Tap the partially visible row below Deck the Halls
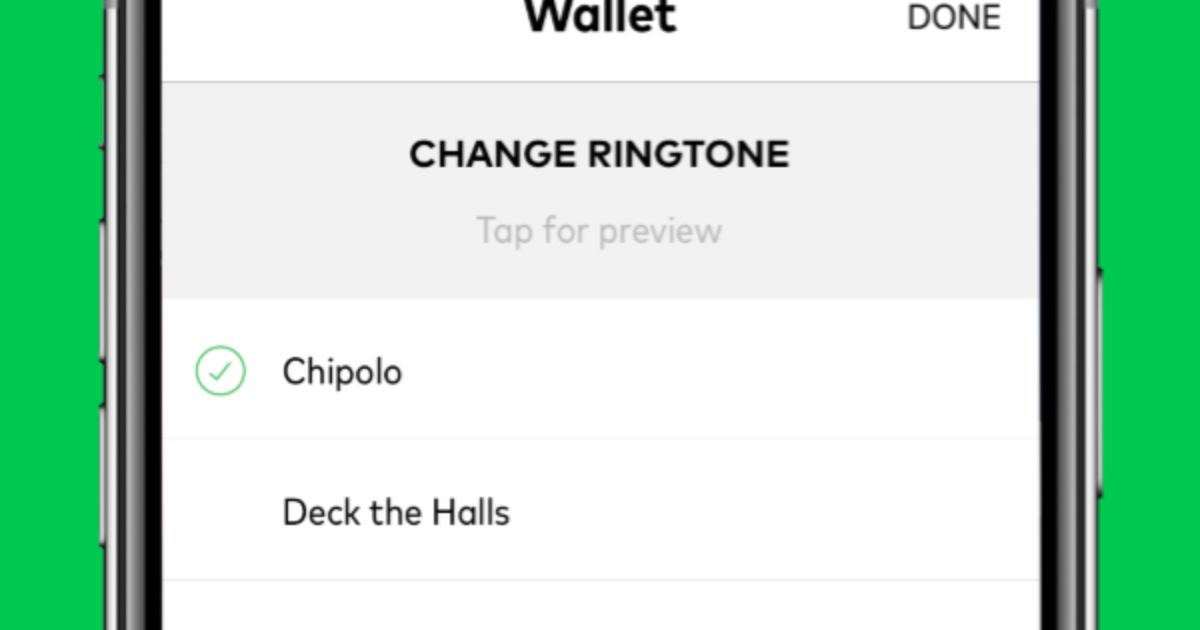This screenshot has height=630, width=1200. [600, 606]
